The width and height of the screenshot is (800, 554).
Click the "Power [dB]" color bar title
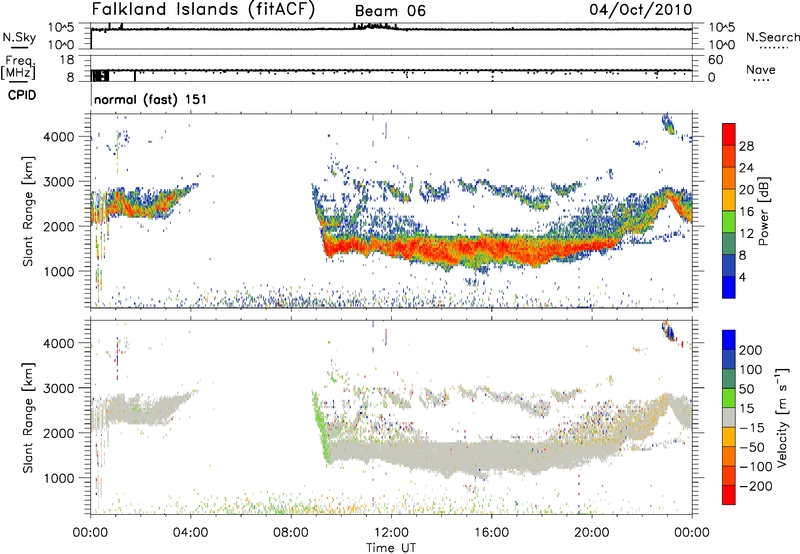(x=763, y=211)
